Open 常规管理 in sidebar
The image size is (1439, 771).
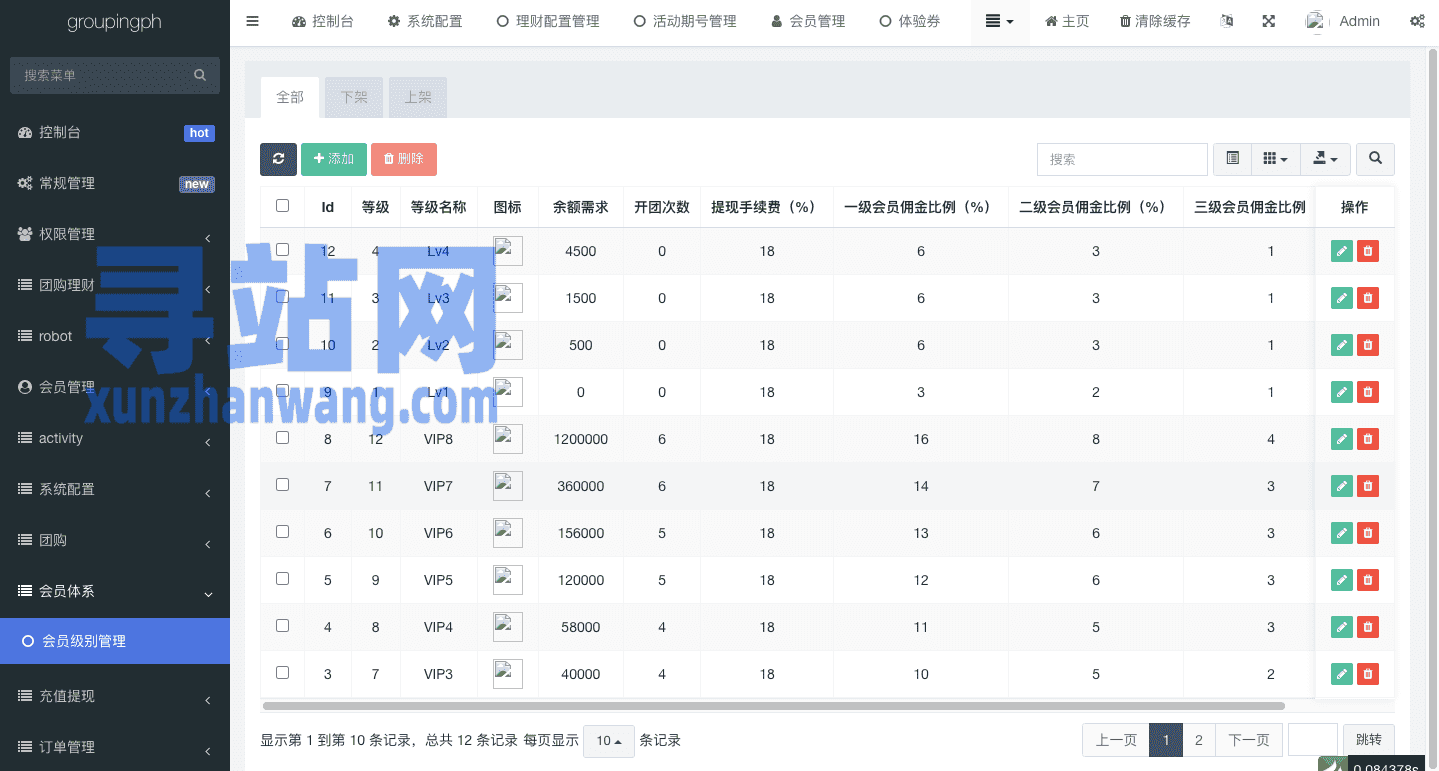(x=115, y=183)
